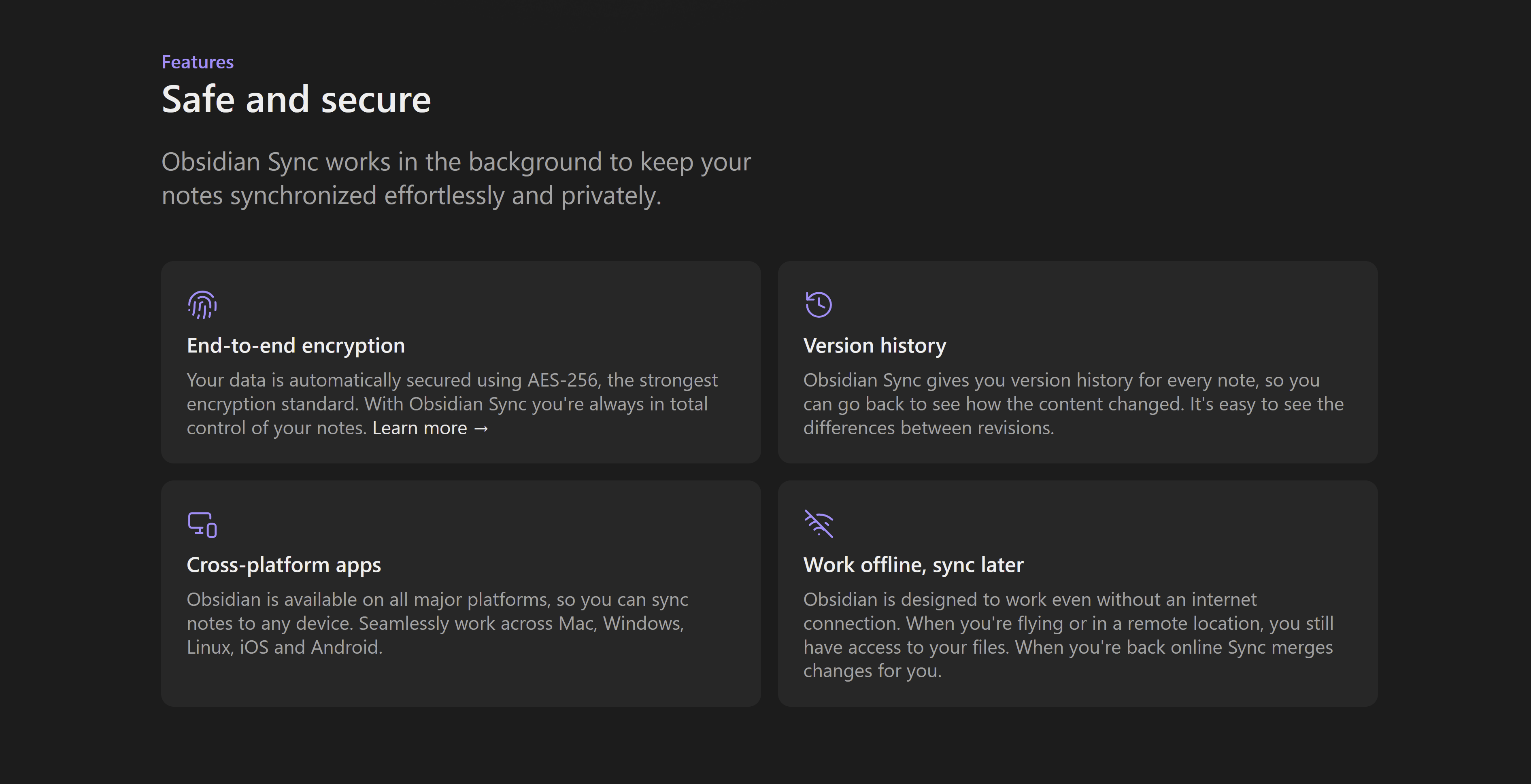Click the version history clock icon
Image resolution: width=1531 pixels, height=784 pixels.
[x=819, y=304]
